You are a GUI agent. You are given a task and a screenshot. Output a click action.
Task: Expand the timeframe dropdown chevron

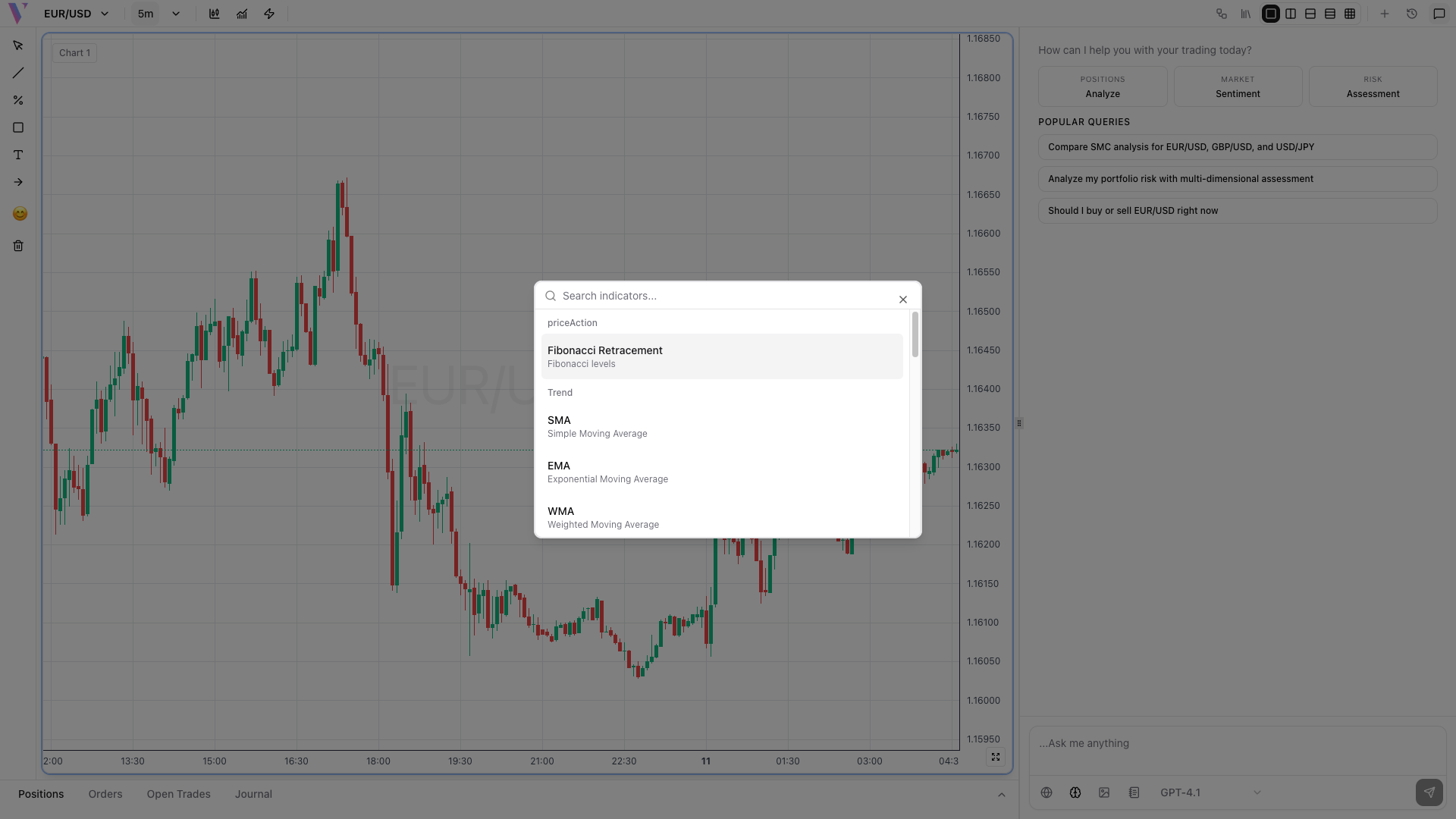point(176,14)
